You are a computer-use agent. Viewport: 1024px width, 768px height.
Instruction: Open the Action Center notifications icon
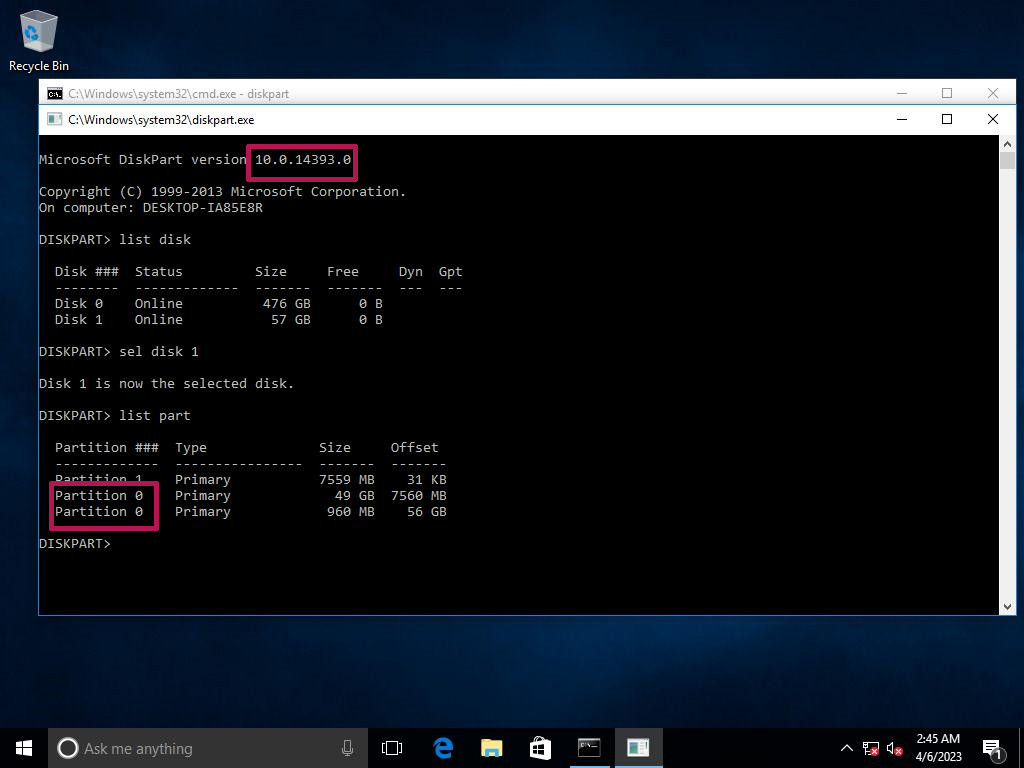click(x=993, y=748)
